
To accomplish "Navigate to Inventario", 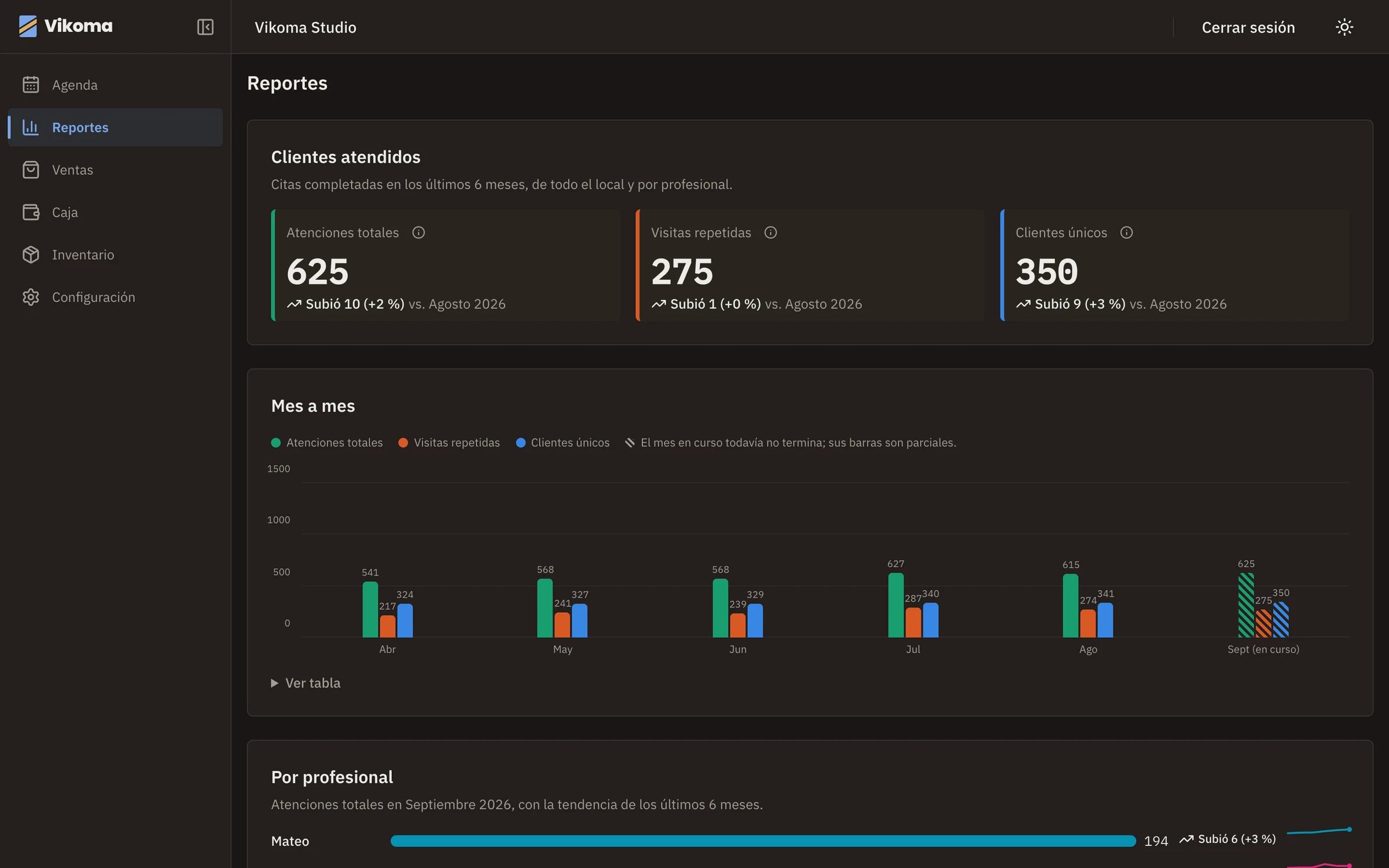I will [x=115, y=255].
